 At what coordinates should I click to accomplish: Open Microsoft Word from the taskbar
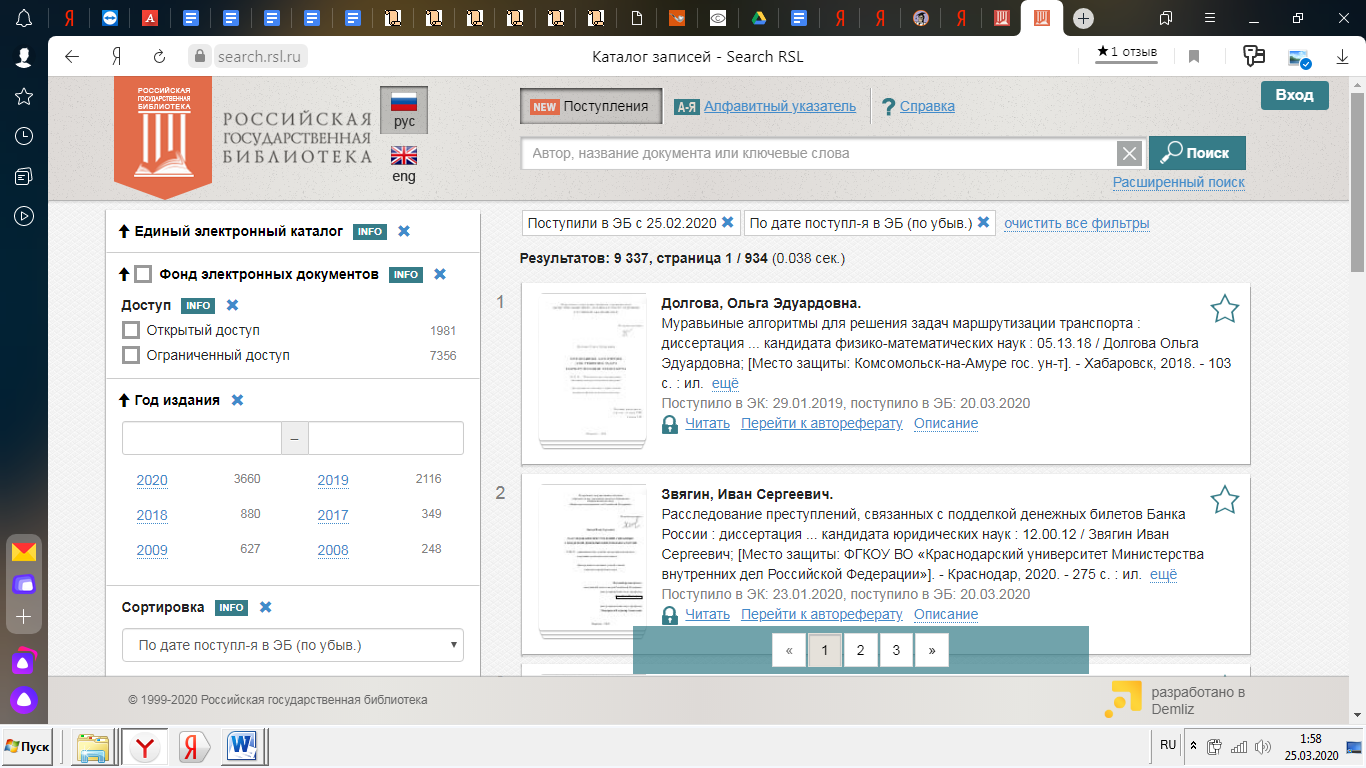[x=242, y=746]
